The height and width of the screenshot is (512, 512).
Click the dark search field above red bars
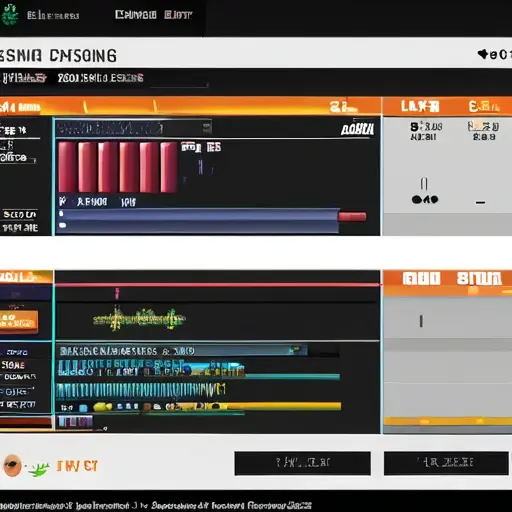pyautogui.click(x=134, y=128)
